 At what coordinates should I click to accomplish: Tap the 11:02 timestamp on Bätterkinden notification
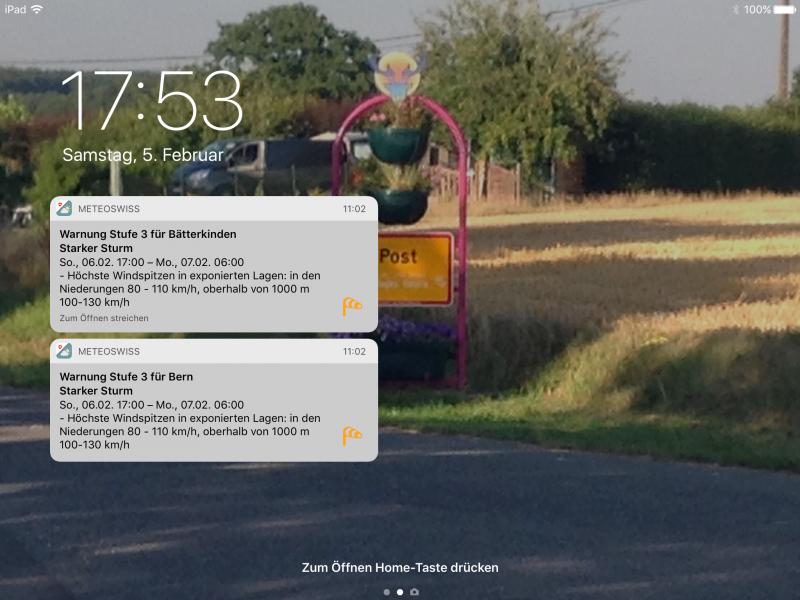[354, 209]
